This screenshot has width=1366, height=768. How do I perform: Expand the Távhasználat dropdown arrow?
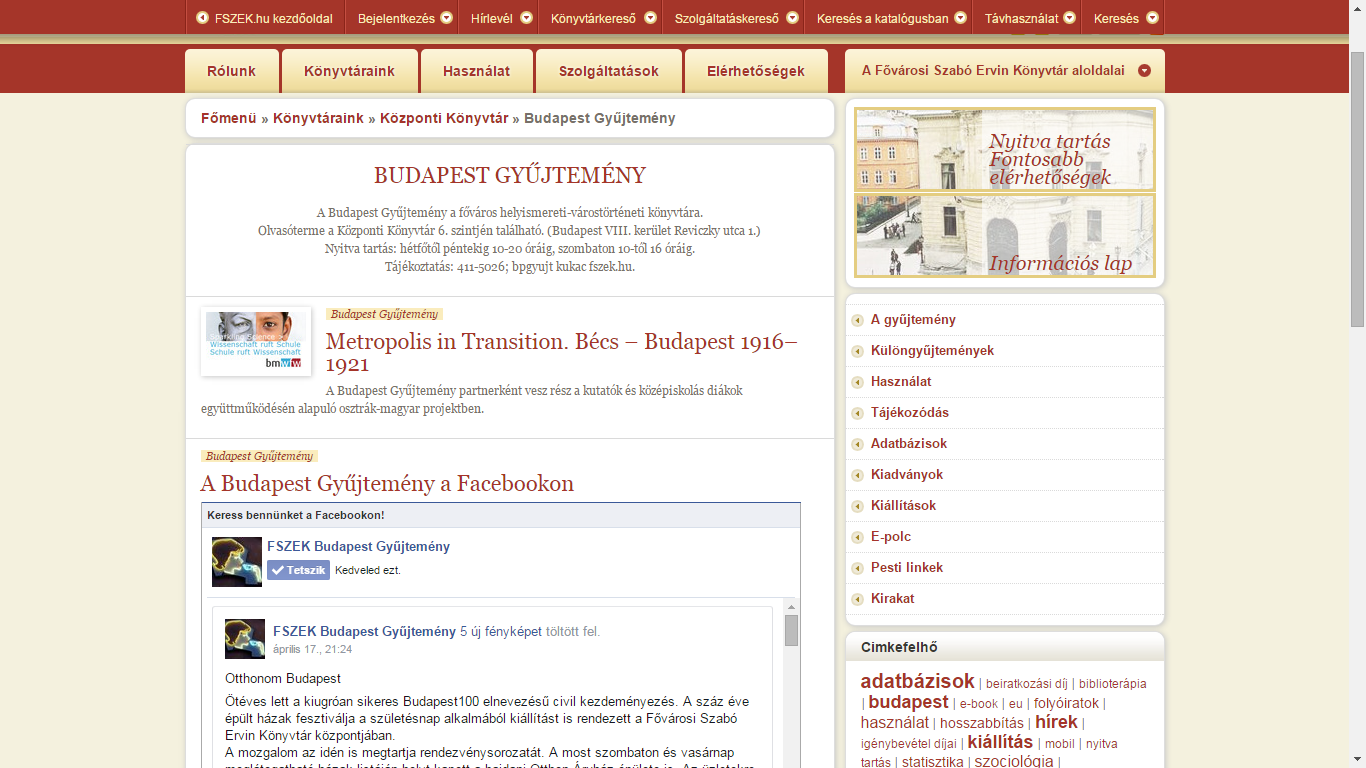coord(1069,18)
